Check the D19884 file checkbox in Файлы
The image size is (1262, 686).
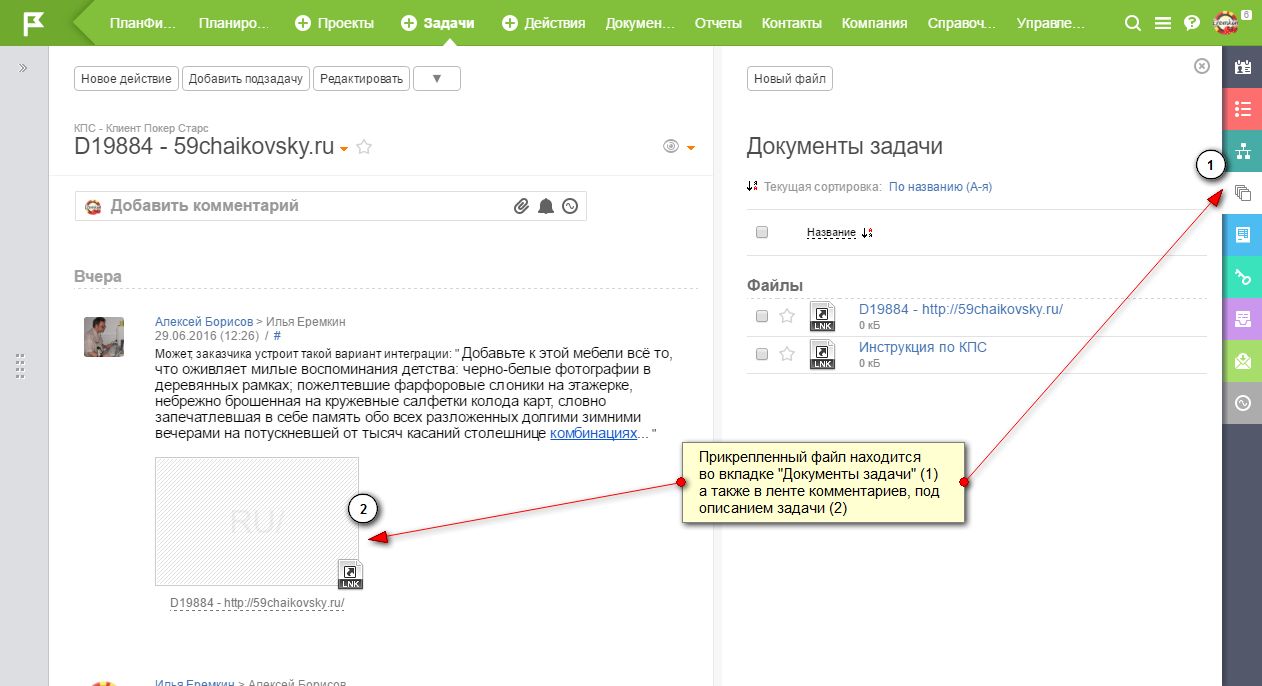(762, 316)
